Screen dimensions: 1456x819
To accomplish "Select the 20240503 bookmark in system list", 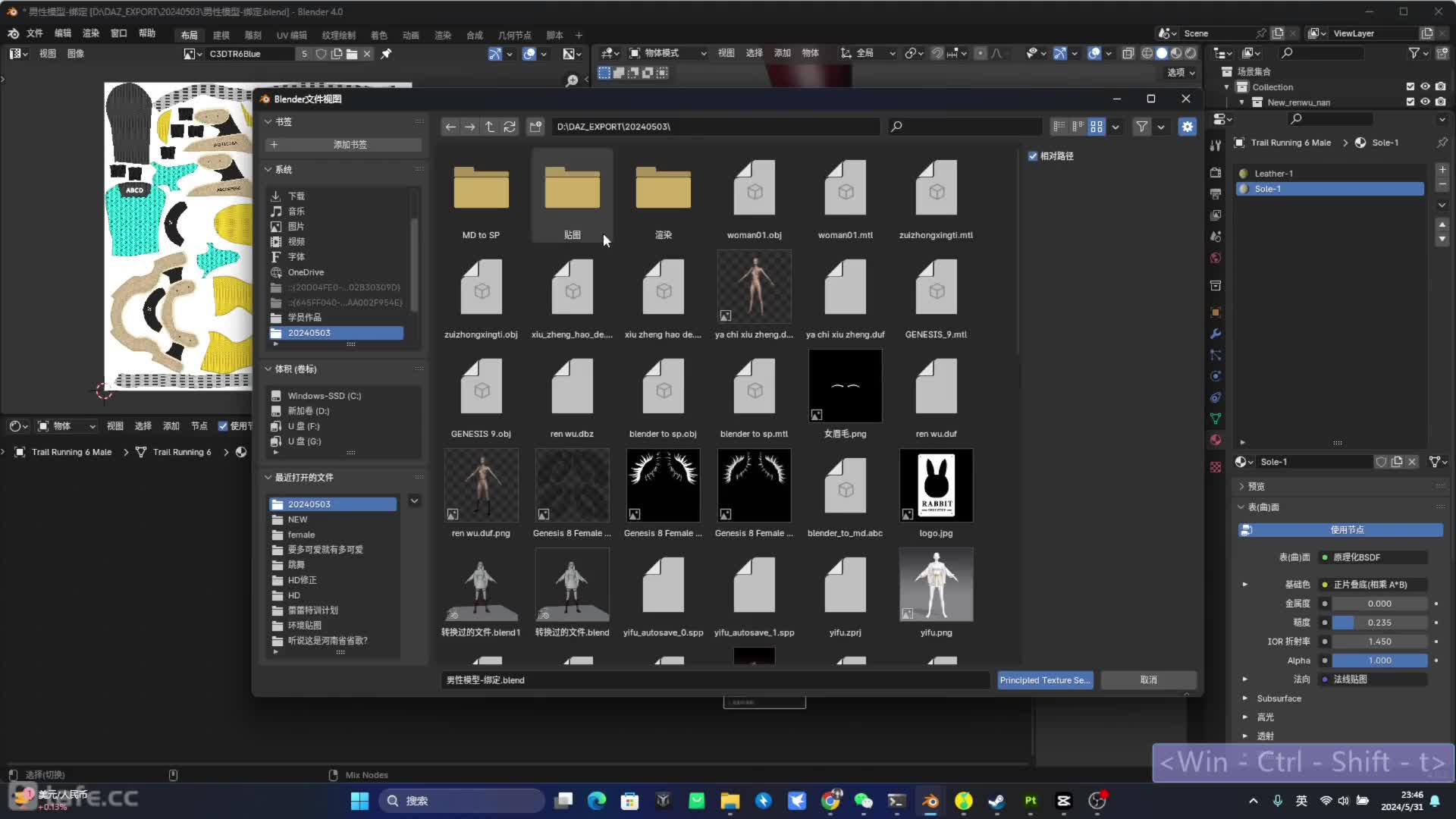I will tap(337, 333).
